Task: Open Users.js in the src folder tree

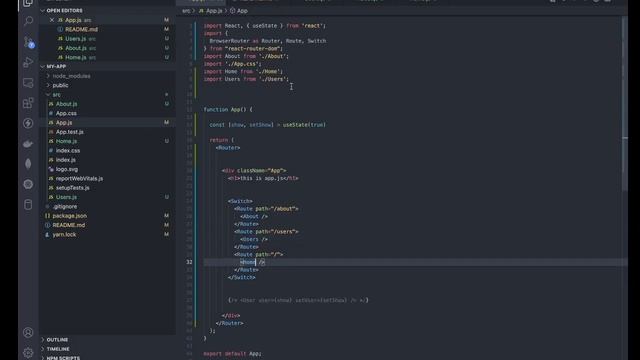Action: [x=107, y=197]
